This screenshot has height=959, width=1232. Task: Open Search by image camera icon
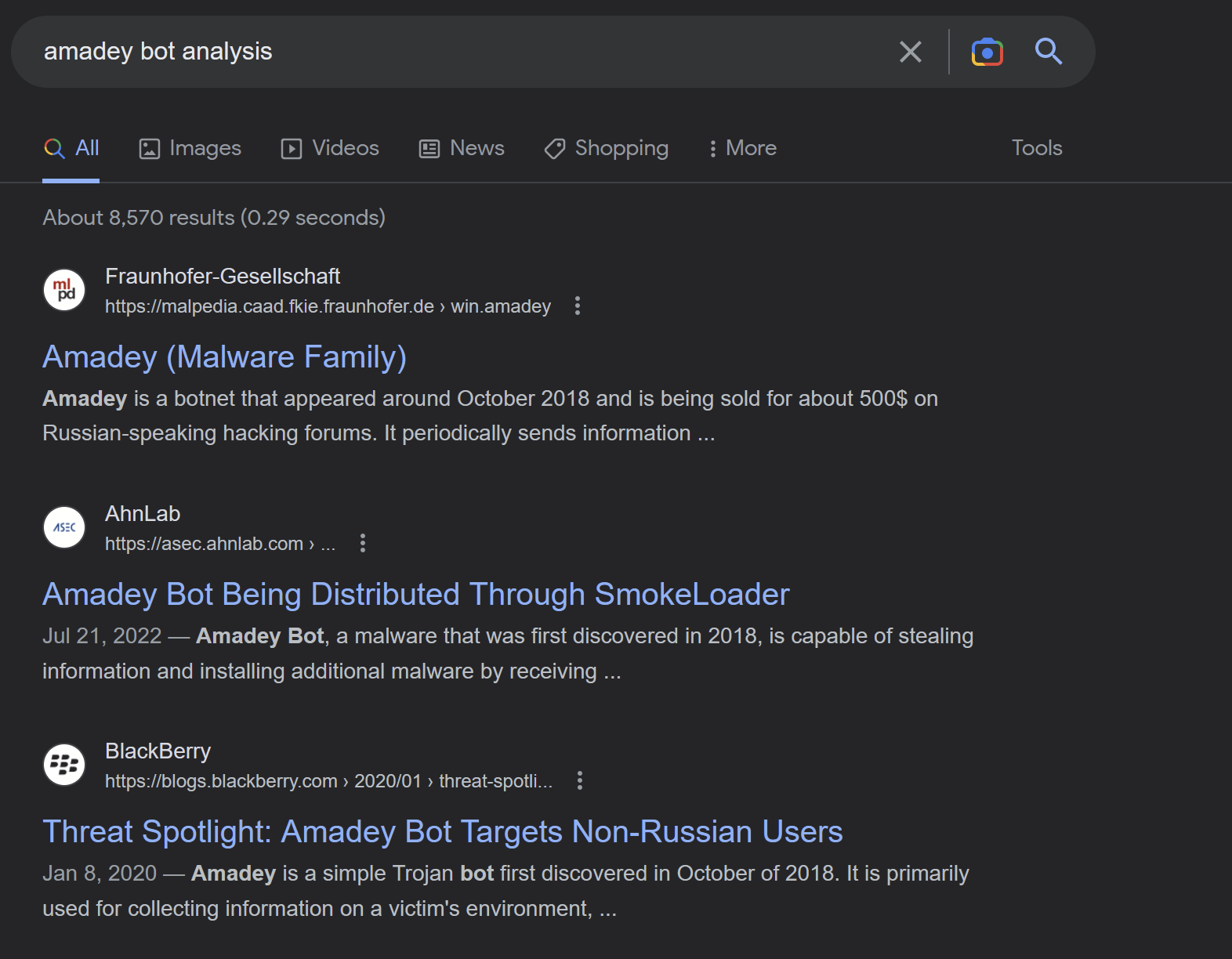[x=987, y=52]
